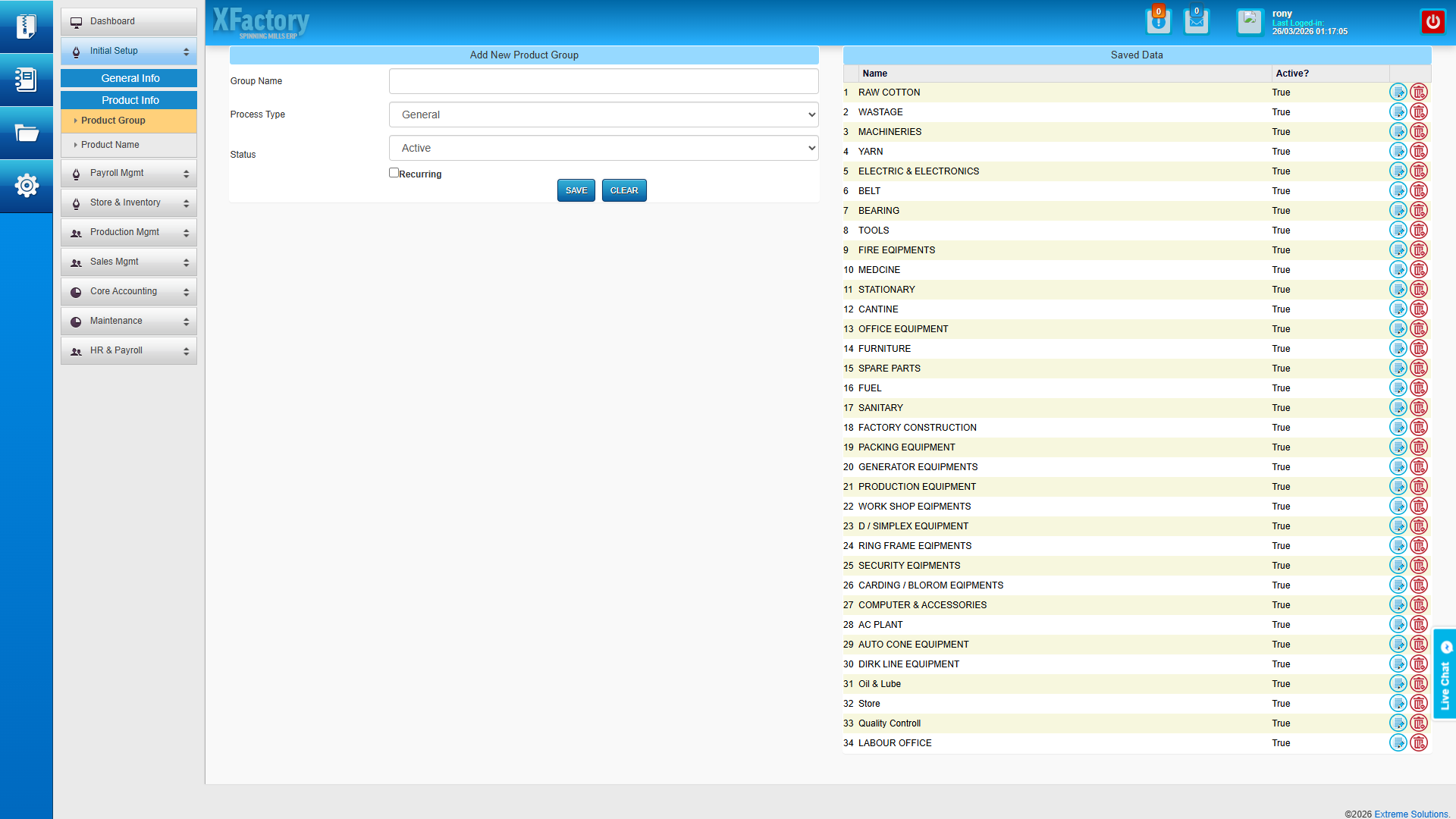Screen dimensions: 1456x819
Task: Click the red power logout icon
Action: [x=1432, y=22]
